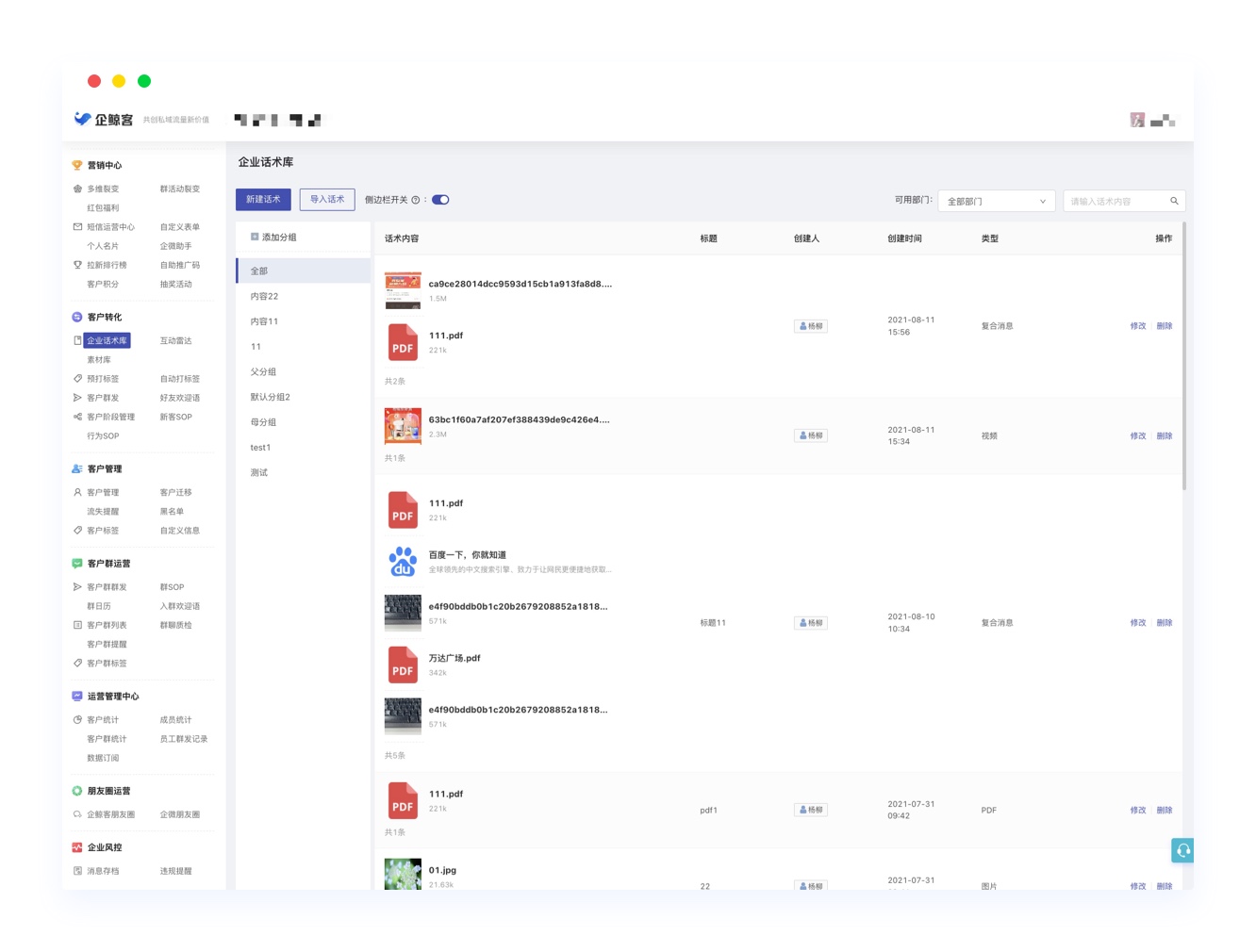Open 客户群发 in the sidebar menu
The height and width of the screenshot is (952, 1256).
[x=103, y=398]
